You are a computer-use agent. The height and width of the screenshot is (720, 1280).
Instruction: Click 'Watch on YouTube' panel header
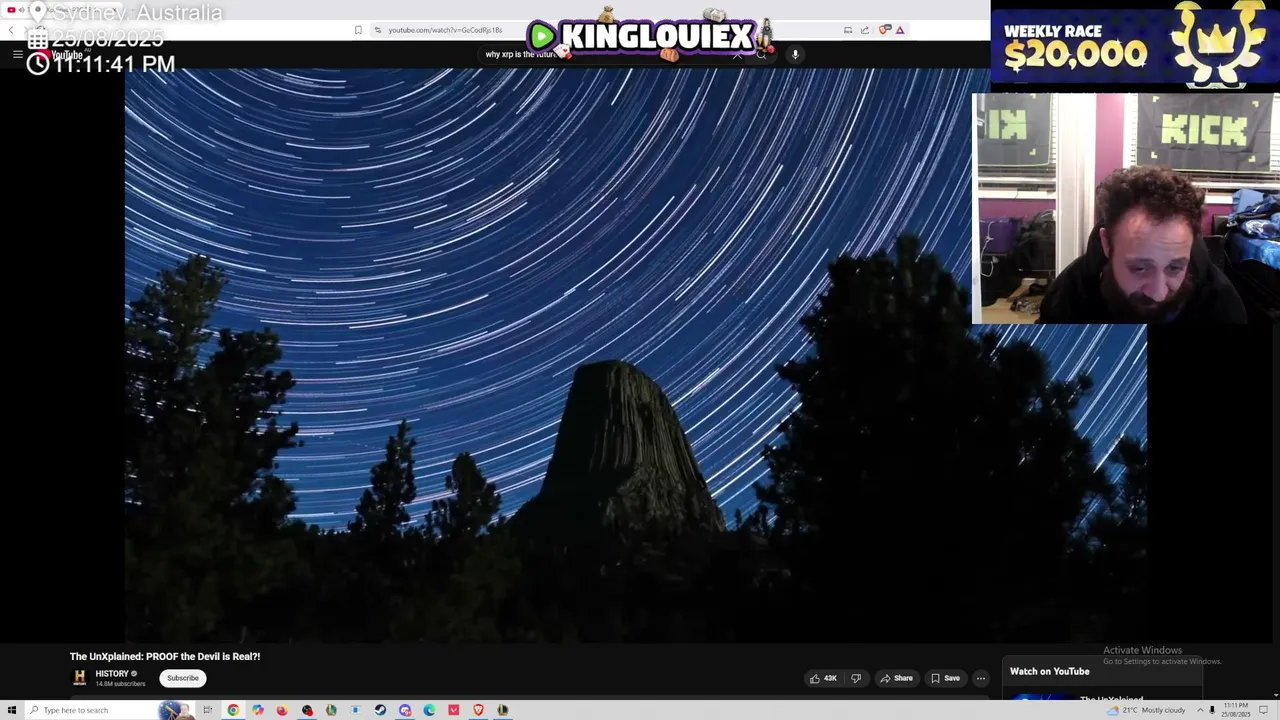1049,671
